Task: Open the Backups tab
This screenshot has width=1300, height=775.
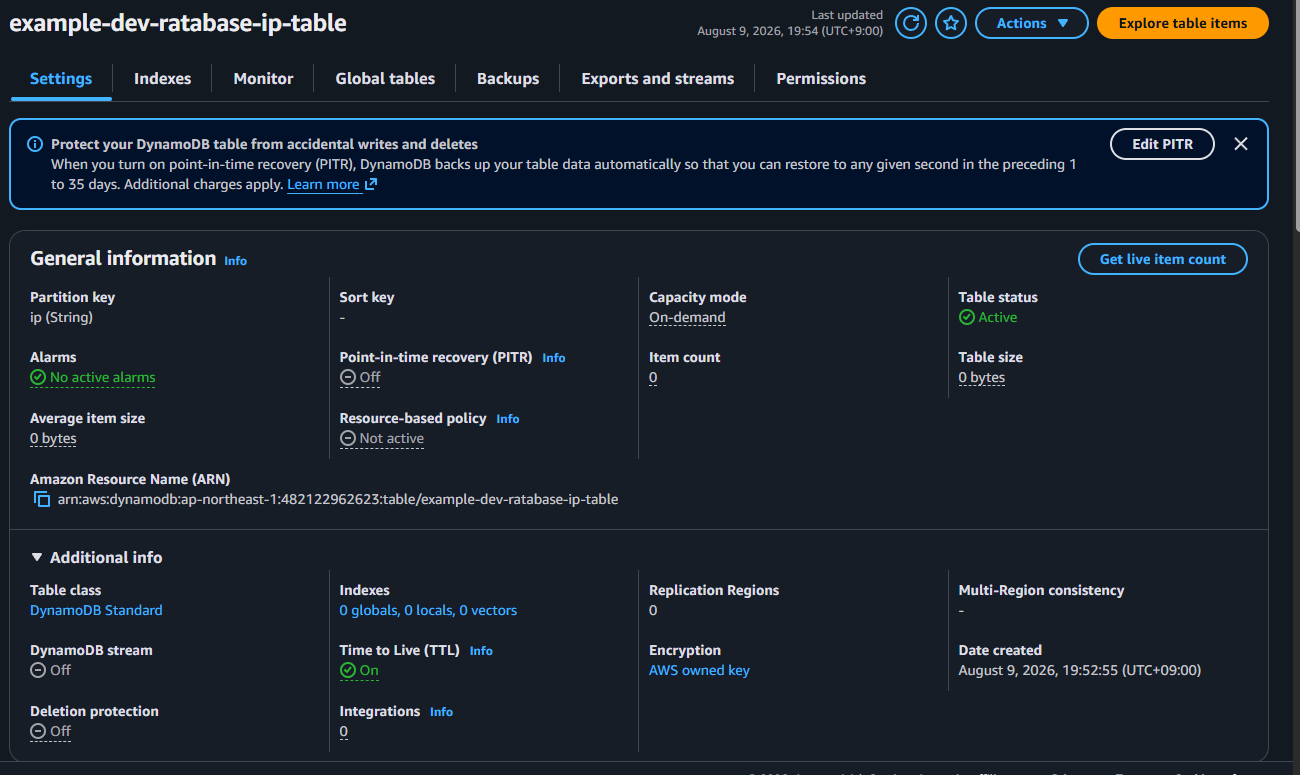Action: click(508, 79)
